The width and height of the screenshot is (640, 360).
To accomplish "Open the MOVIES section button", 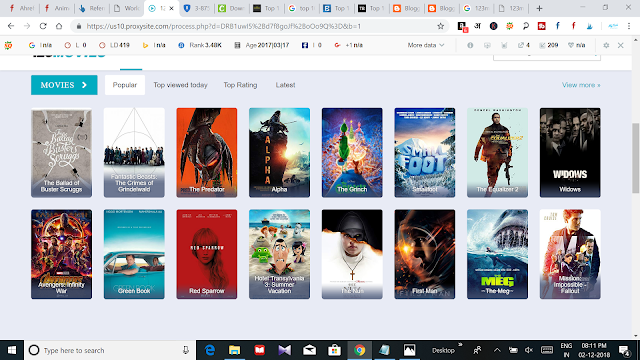I will pyautogui.click(x=64, y=85).
